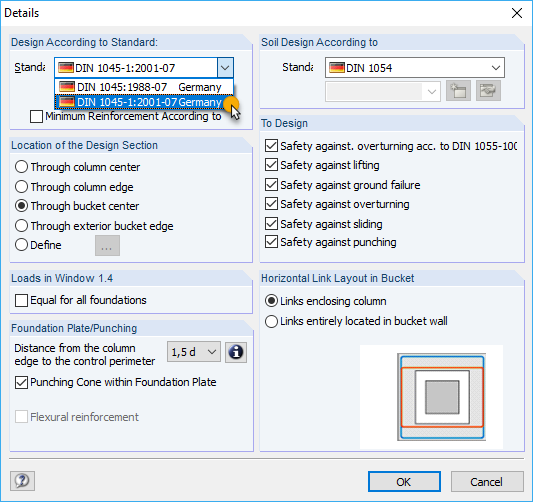This screenshot has width=533, height=502.
Task: Close the Details dialog with X
Action: tap(517, 13)
